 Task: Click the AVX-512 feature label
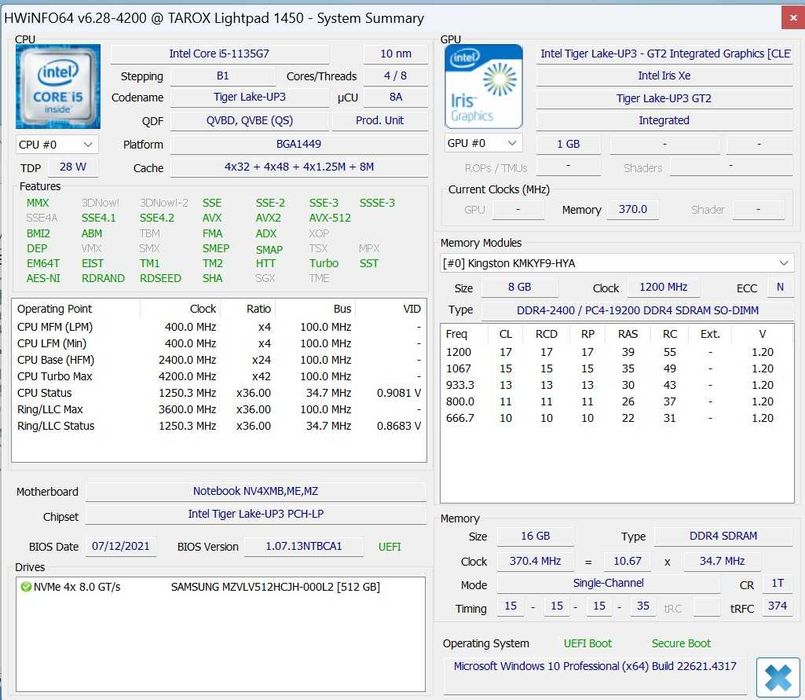click(x=330, y=218)
